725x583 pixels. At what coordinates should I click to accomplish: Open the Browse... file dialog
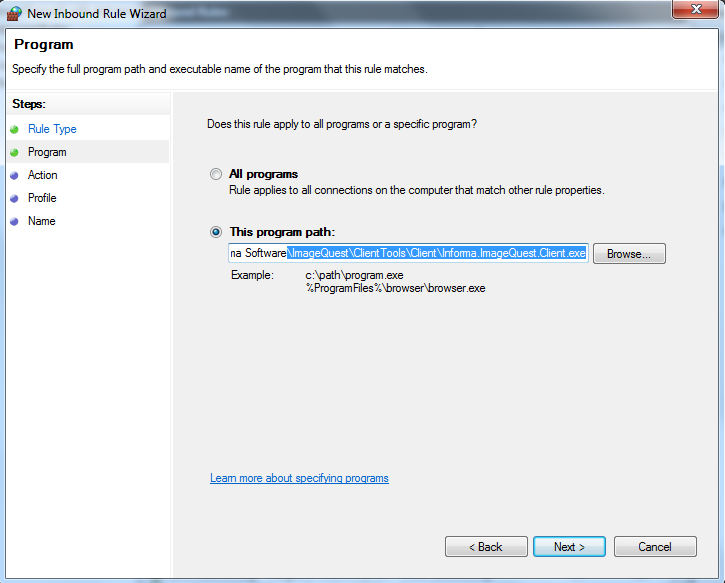tap(629, 254)
